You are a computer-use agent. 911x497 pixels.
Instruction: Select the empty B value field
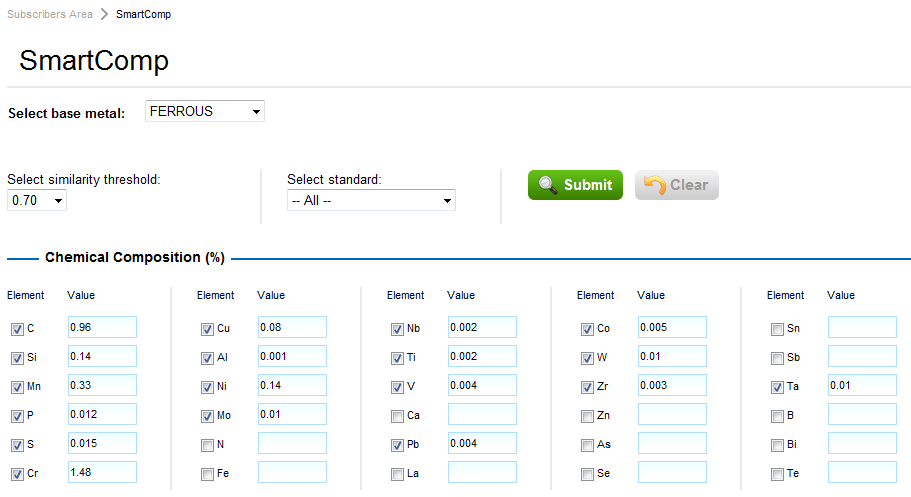[862, 414]
